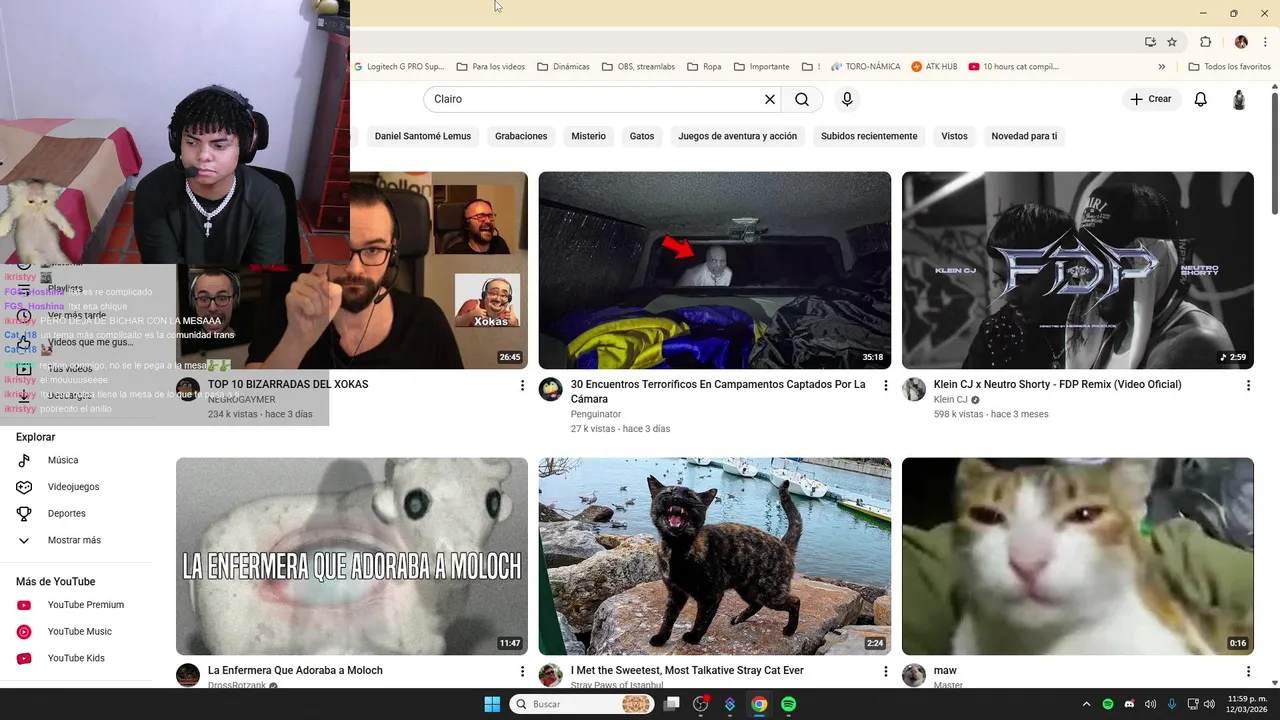Open the YouTube account avatar menu

[x=1239, y=99]
